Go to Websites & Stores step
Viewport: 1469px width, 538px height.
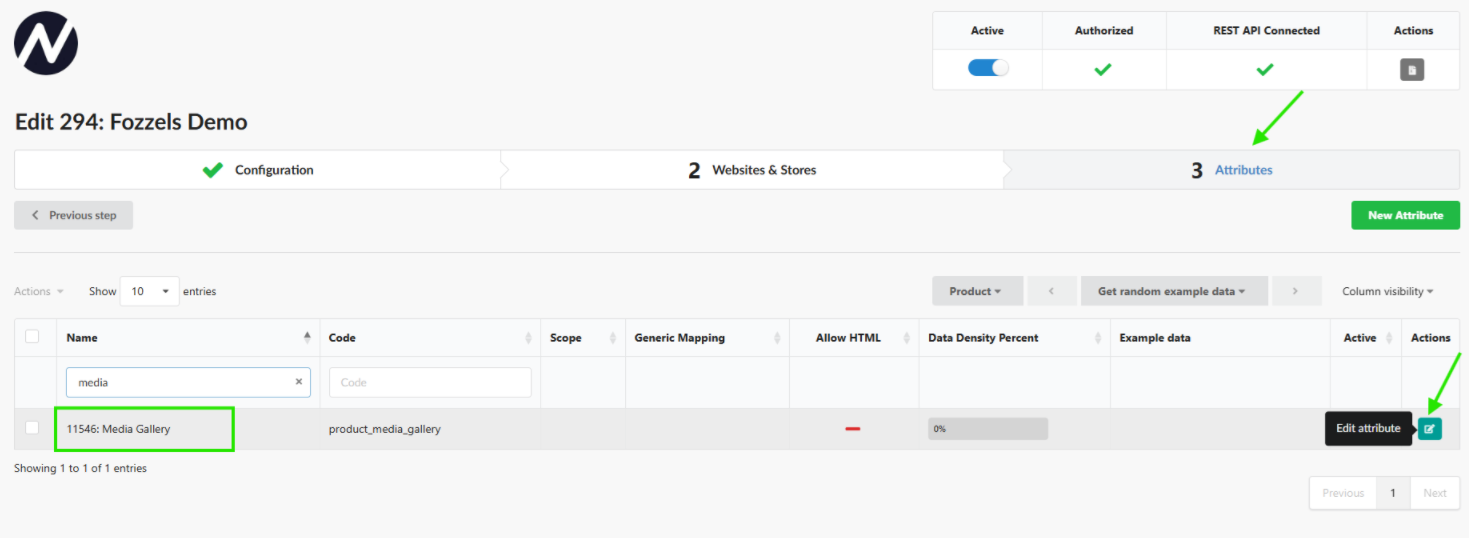(x=752, y=170)
